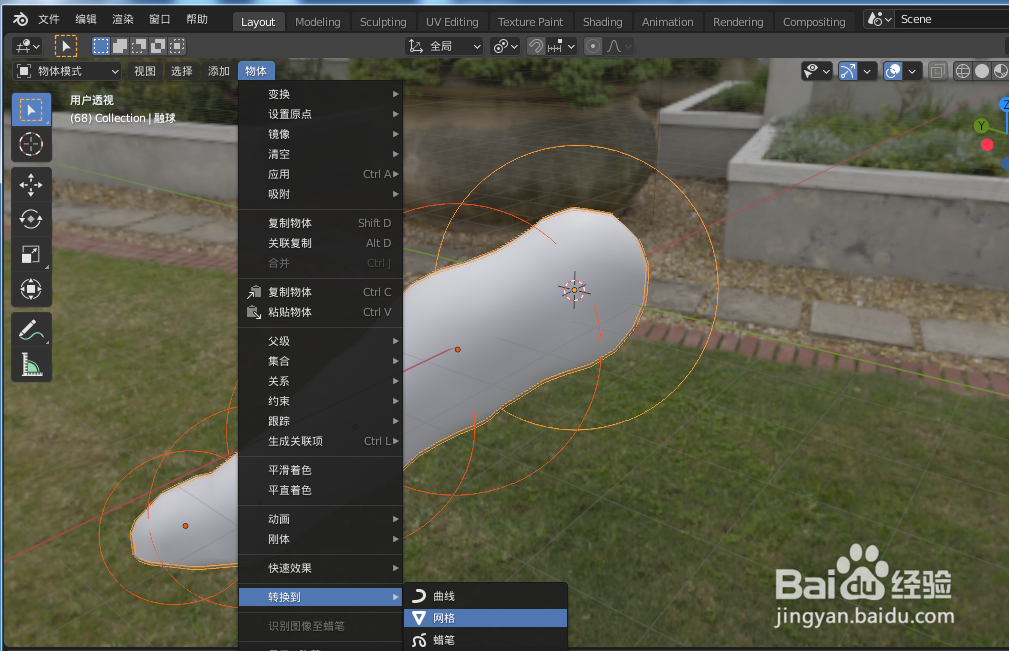1009x651 pixels.
Task: Click the snapping magnet icon
Action: [x=536, y=45]
